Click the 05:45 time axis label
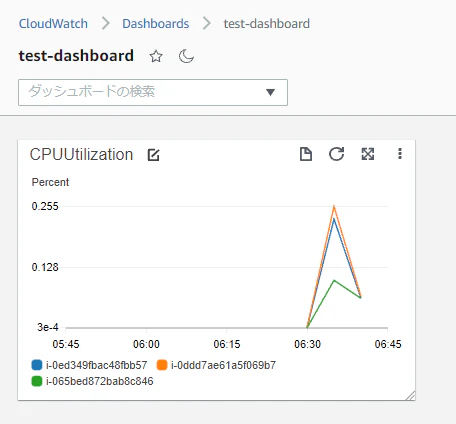The height and width of the screenshot is (424, 456). click(x=66, y=344)
